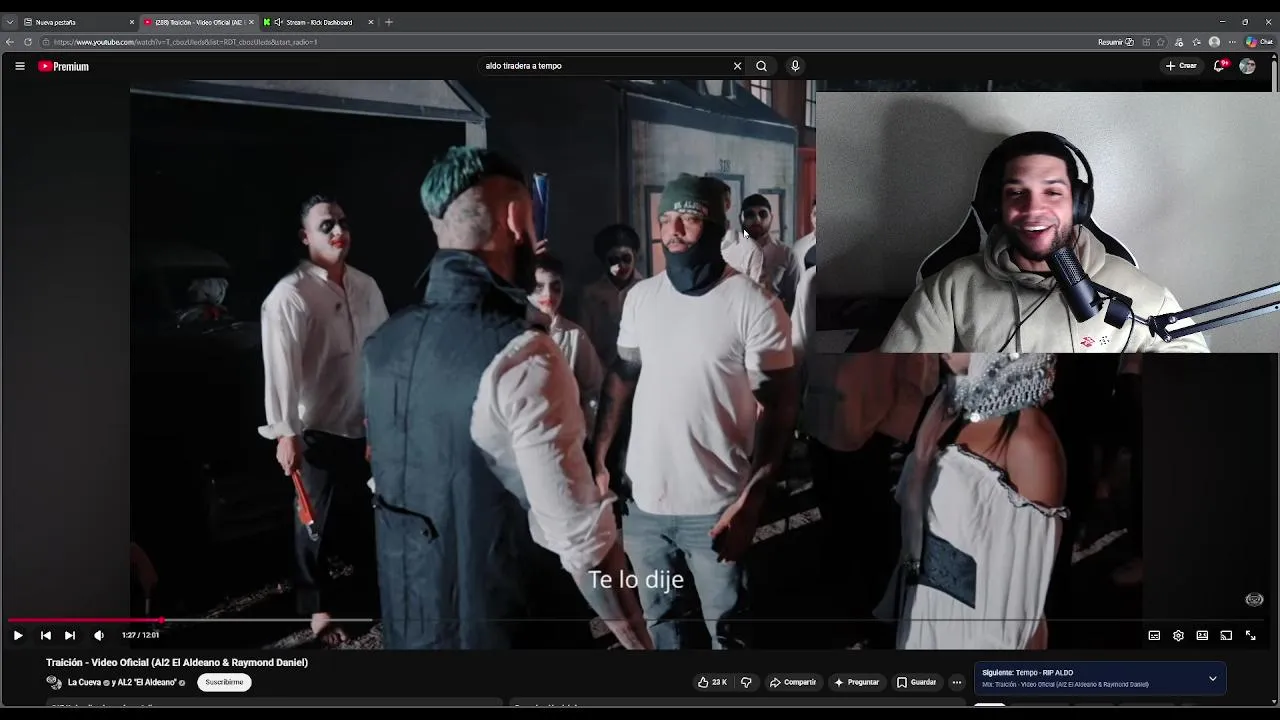Bookmark this page with star
Screen dimensions: 1280x720
pyautogui.click(x=1162, y=42)
